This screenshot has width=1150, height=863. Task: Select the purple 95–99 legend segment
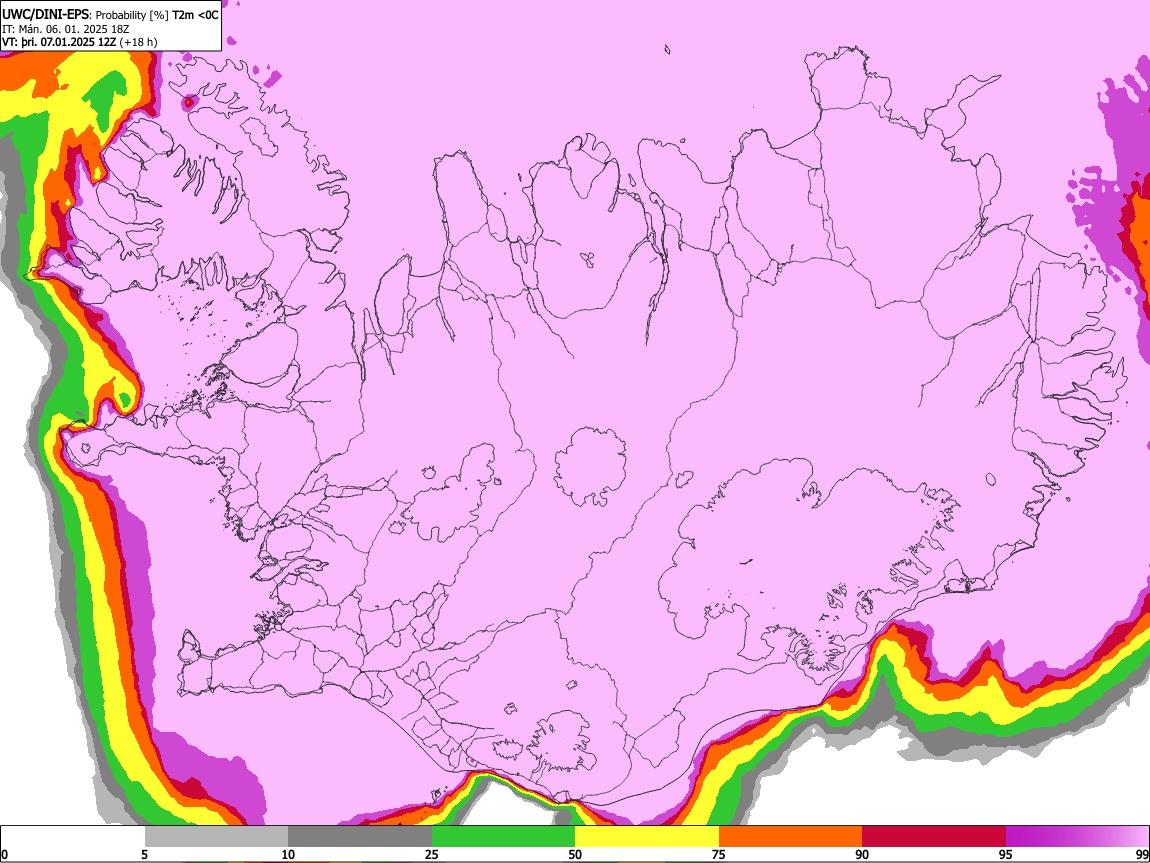point(1077,836)
